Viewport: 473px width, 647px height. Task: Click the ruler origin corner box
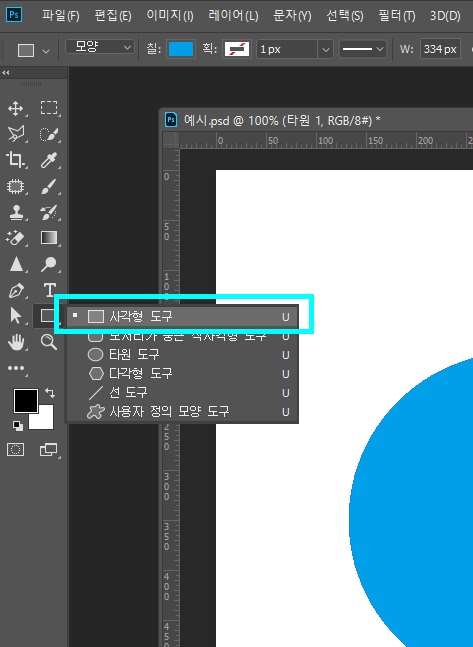tap(171, 141)
